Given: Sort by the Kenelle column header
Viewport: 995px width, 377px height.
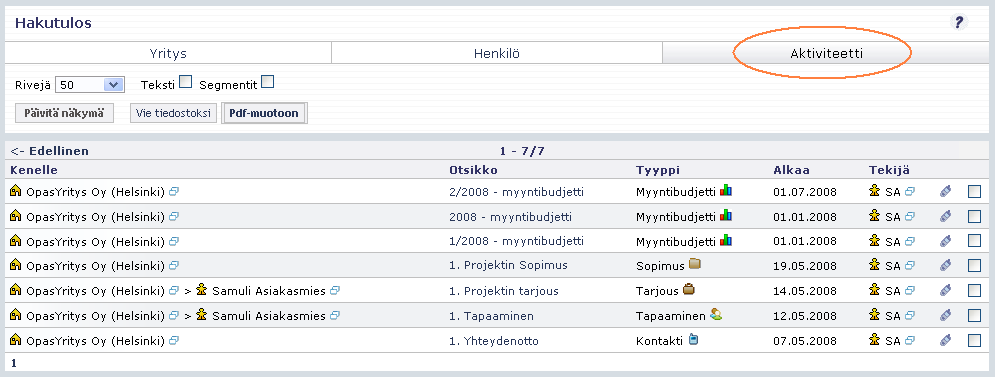Looking at the screenshot, I should click(34, 170).
